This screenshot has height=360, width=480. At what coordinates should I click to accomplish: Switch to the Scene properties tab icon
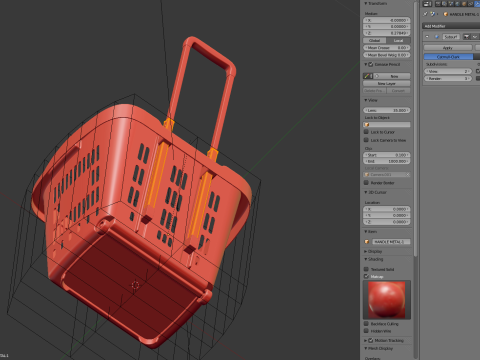pyautogui.click(x=451, y=4)
